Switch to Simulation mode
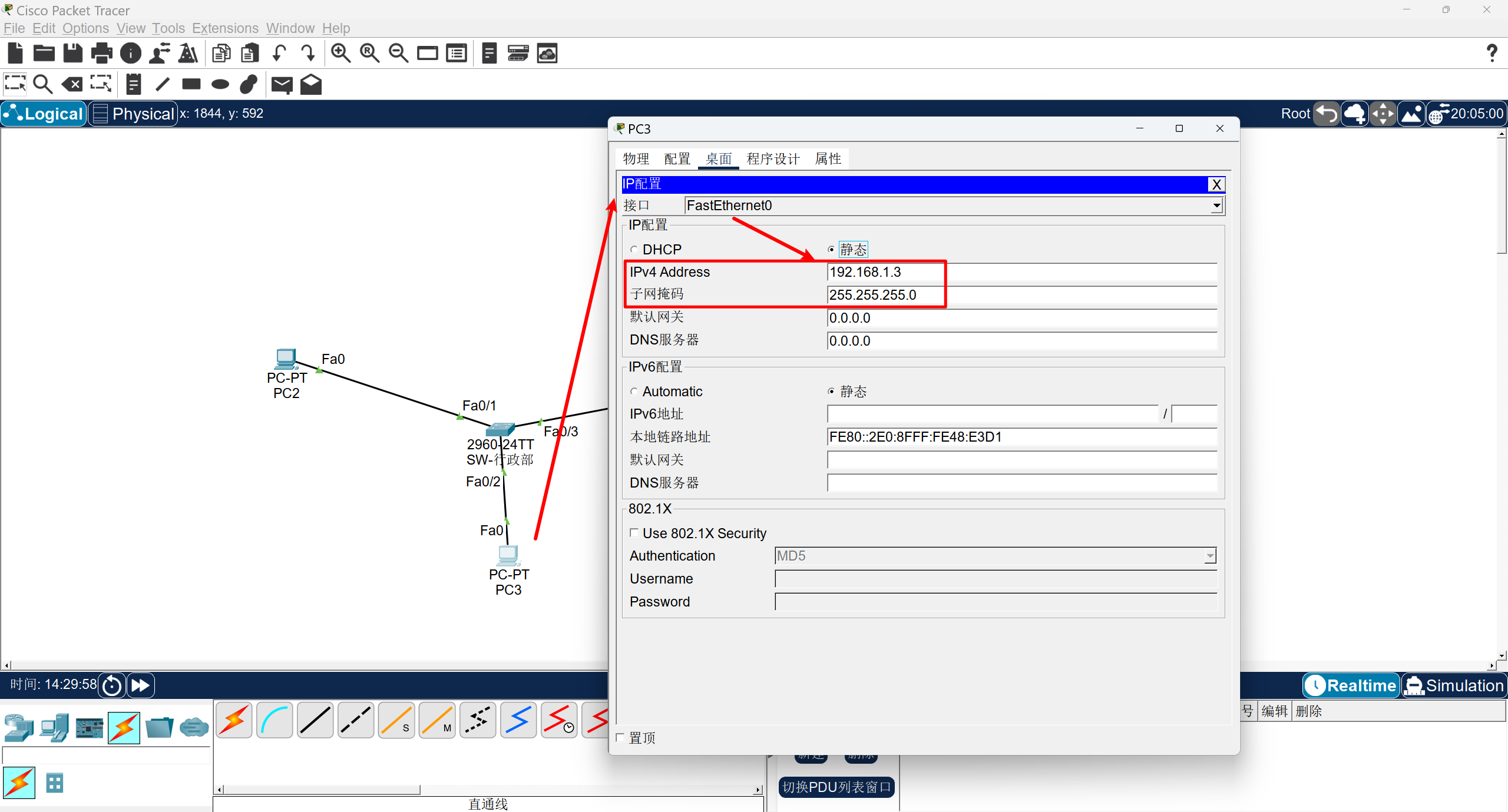The height and width of the screenshot is (812, 1508). click(x=1454, y=685)
